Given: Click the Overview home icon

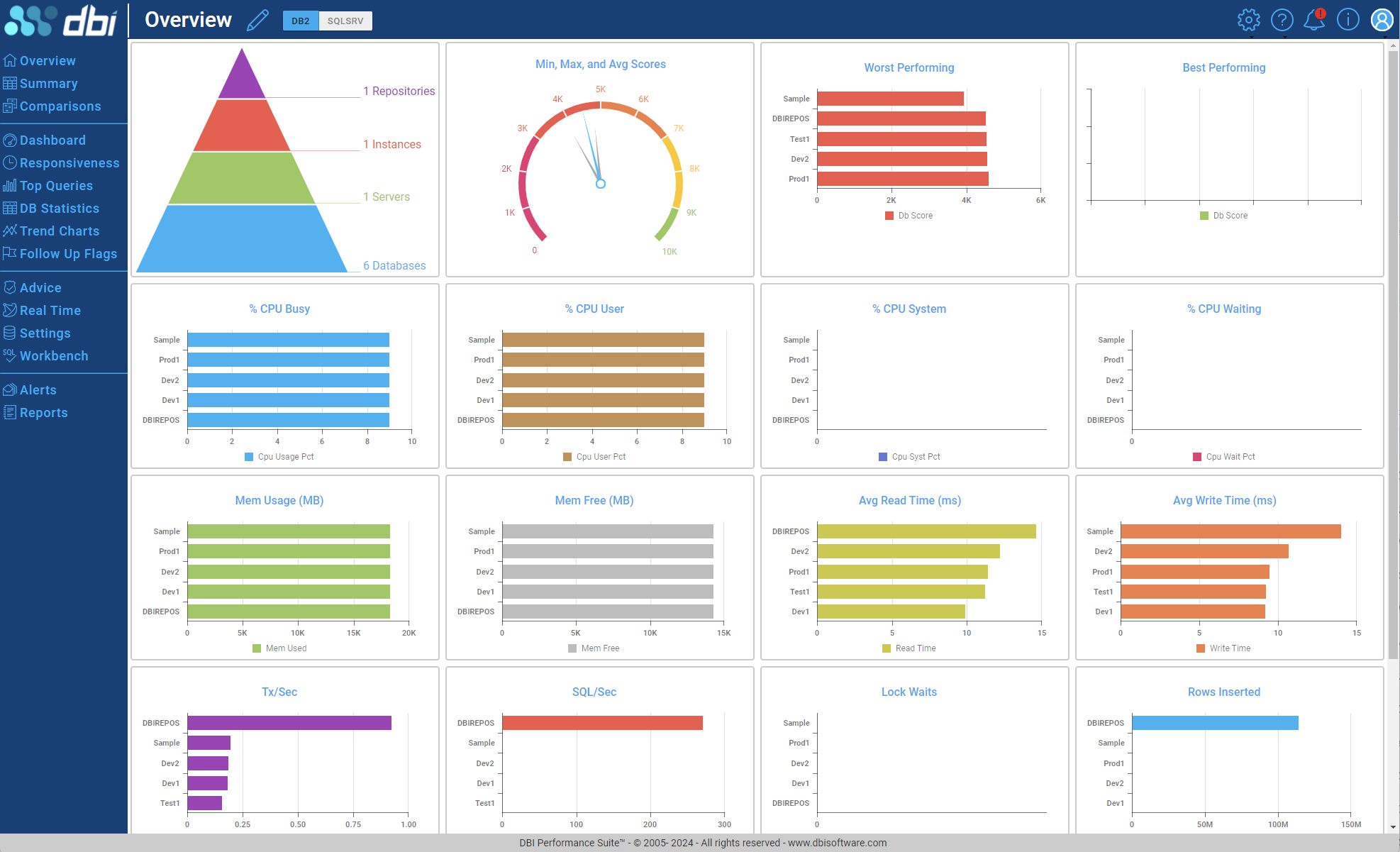Looking at the screenshot, I should click(x=9, y=60).
